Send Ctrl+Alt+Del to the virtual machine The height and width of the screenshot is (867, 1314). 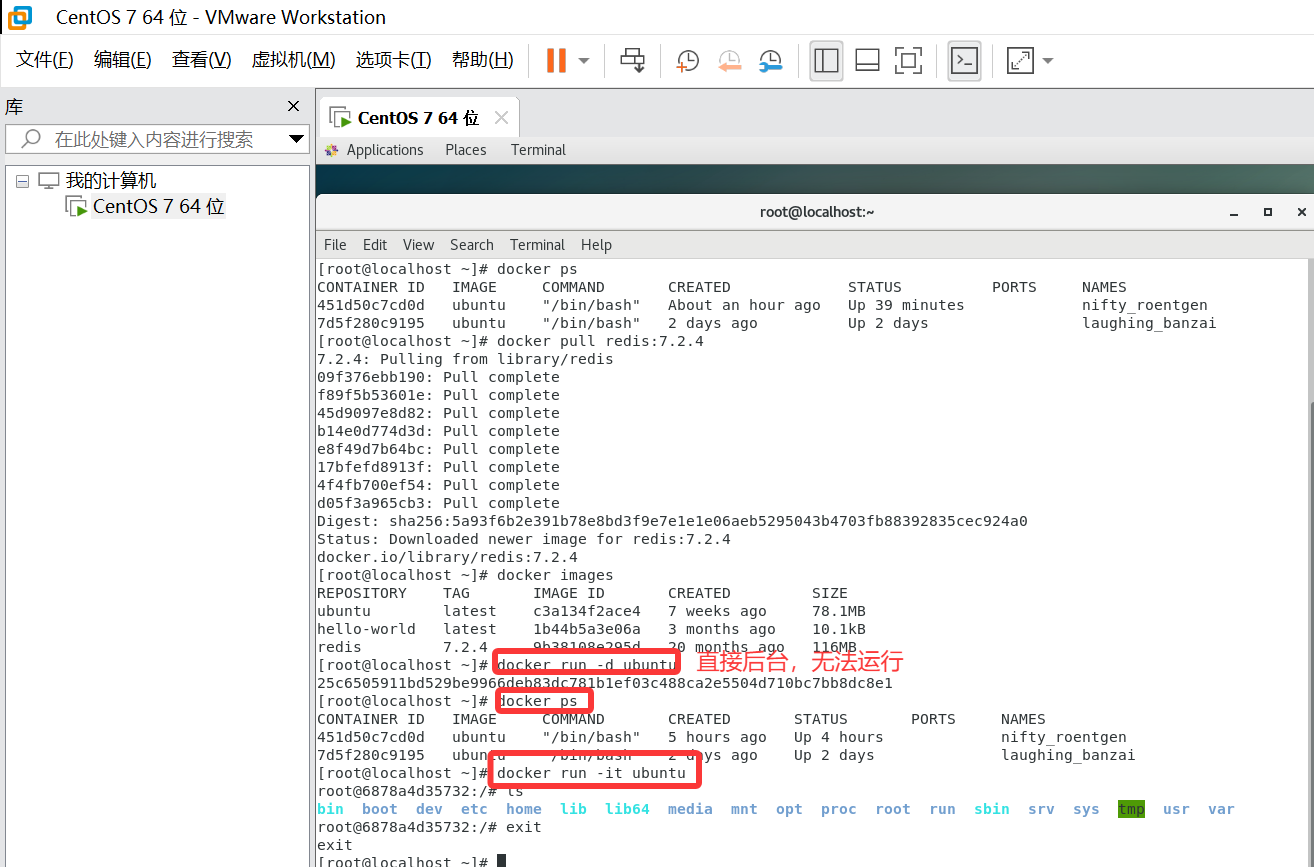[634, 61]
